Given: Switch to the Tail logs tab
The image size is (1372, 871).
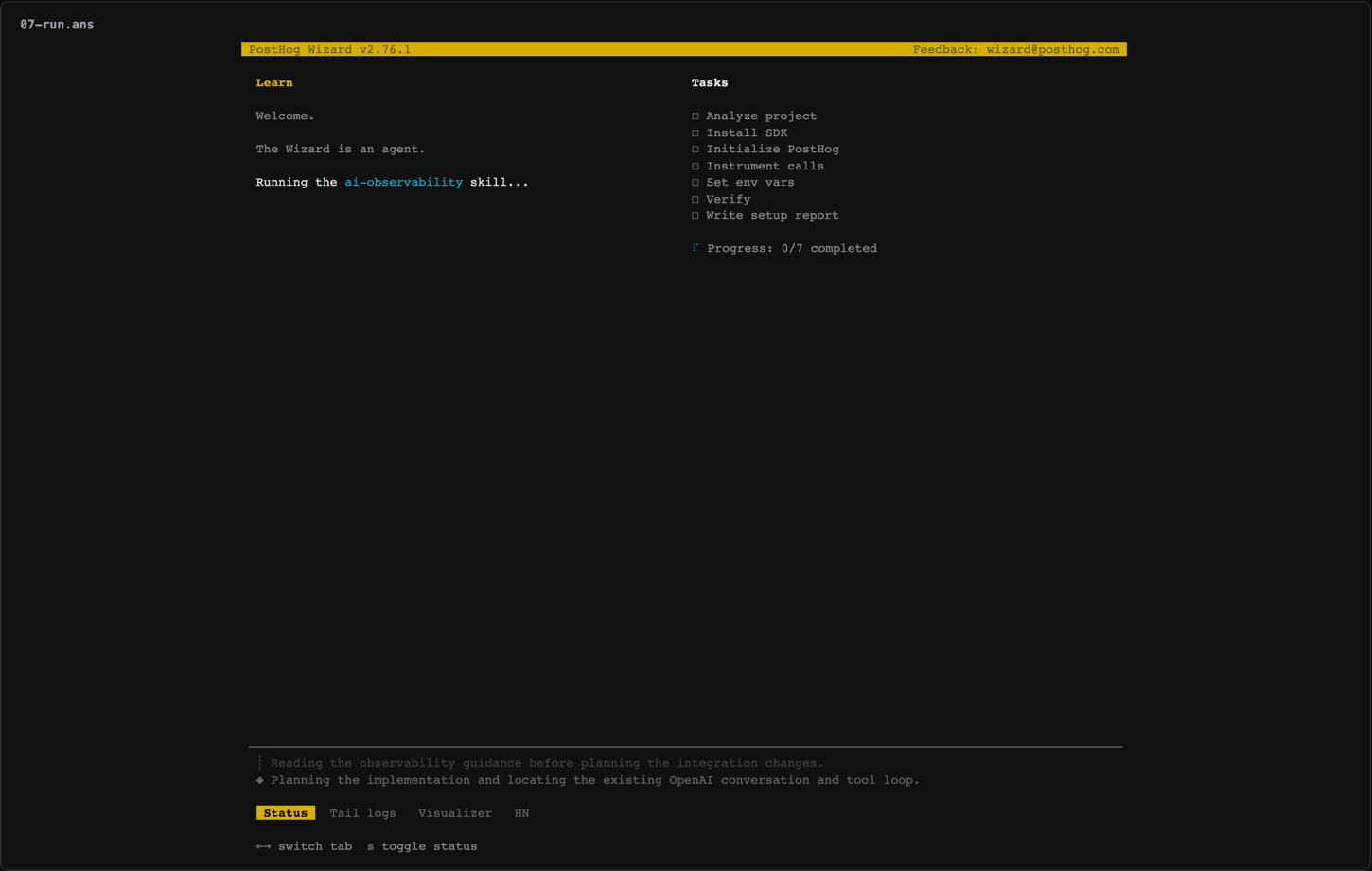Looking at the screenshot, I should tap(363, 813).
